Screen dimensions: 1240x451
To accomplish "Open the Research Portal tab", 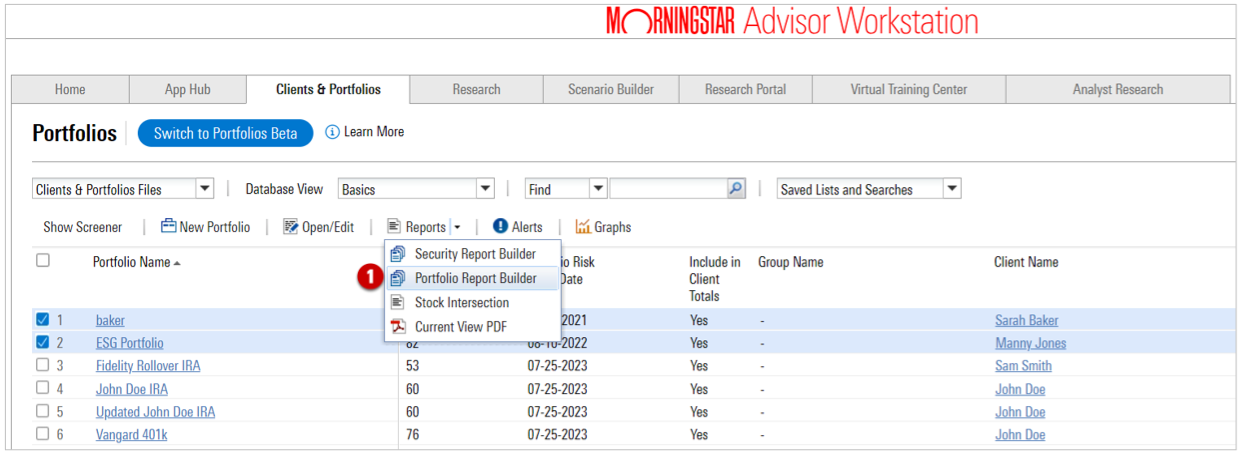I will [745, 90].
